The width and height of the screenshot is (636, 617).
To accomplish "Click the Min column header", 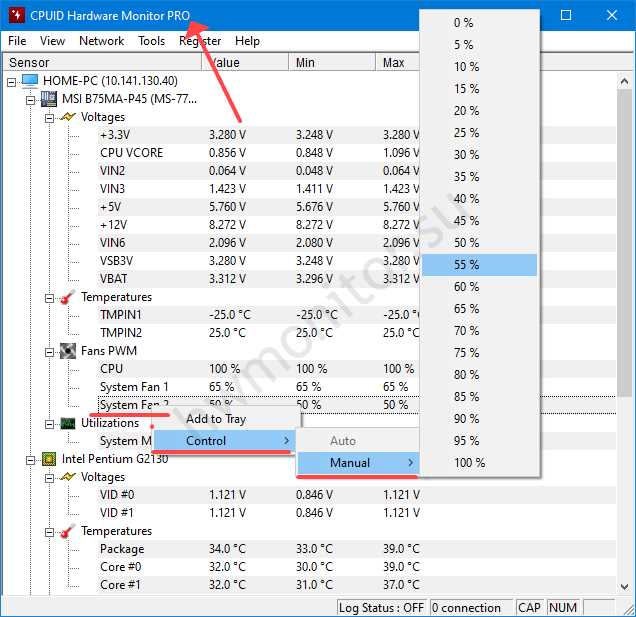I will coord(332,62).
